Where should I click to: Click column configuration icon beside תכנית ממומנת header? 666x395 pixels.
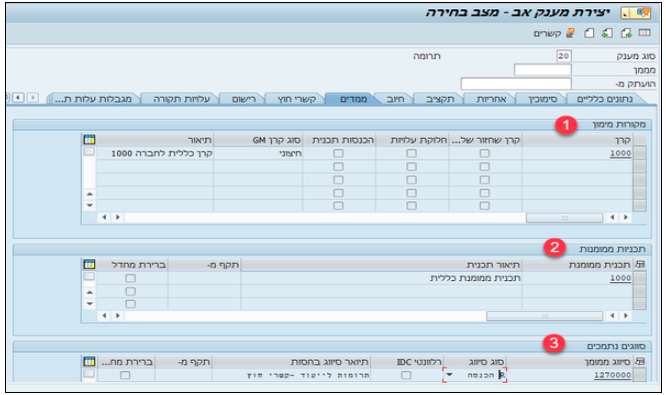pyautogui.click(x=640, y=265)
